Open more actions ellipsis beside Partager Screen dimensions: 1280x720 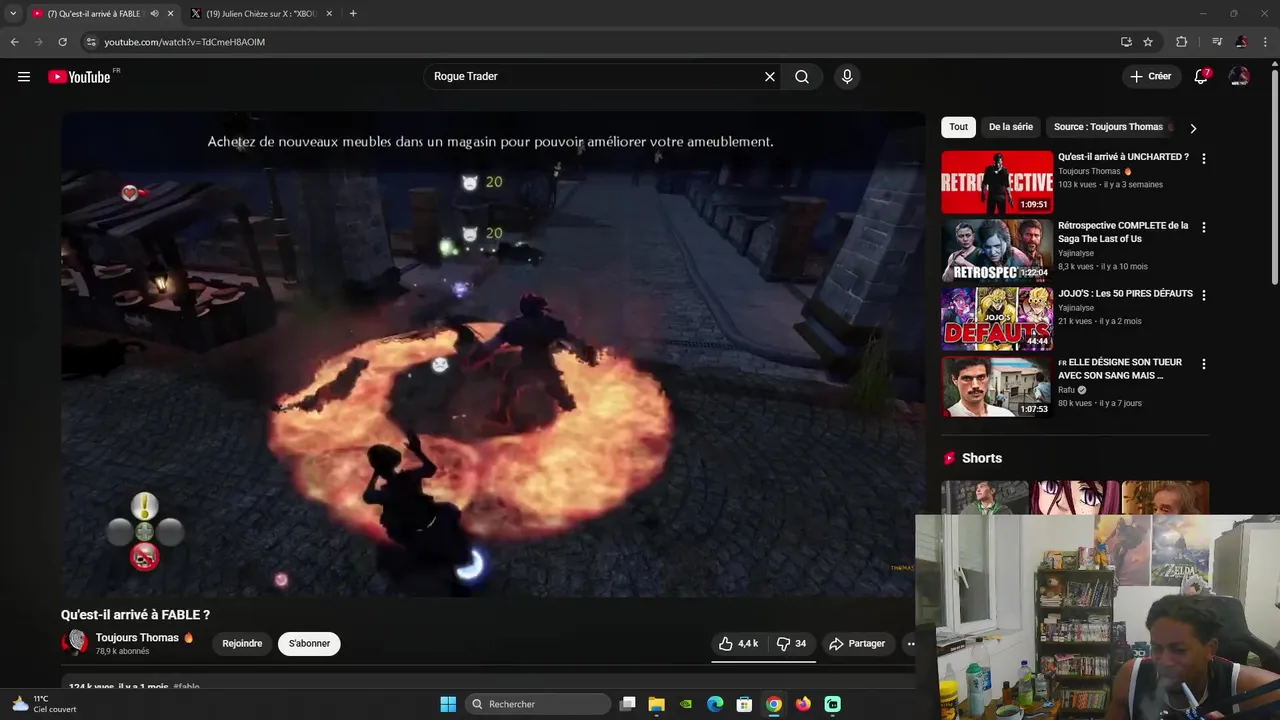point(911,644)
